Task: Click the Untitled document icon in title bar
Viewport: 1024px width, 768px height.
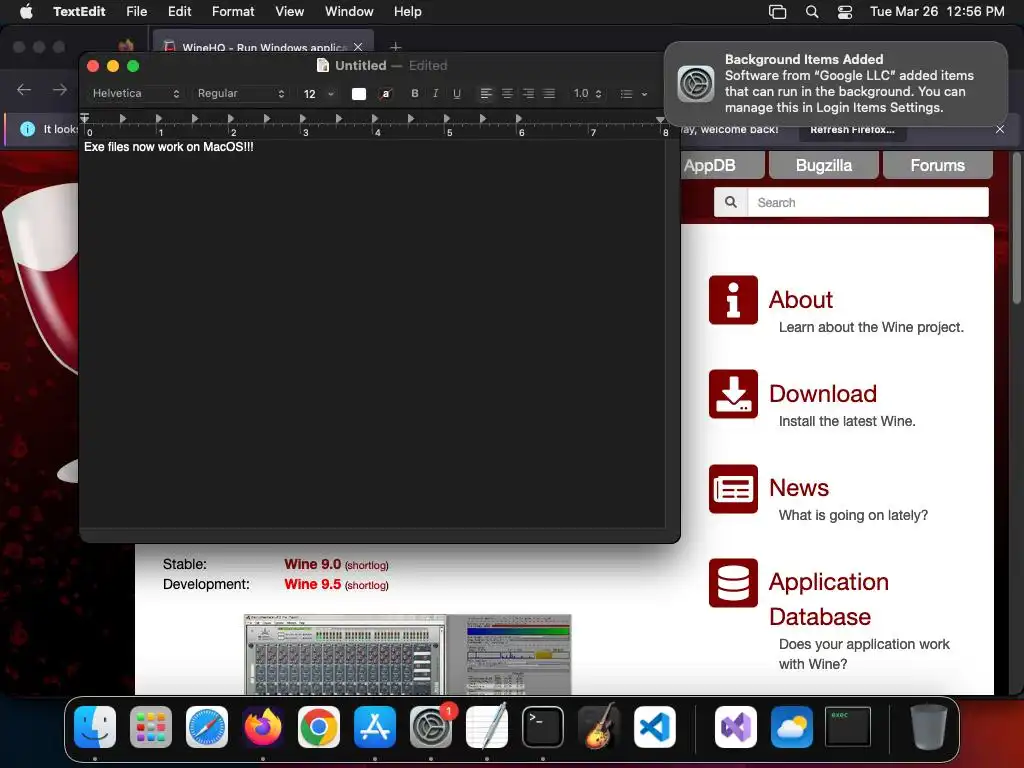Action: (x=323, y=65)
